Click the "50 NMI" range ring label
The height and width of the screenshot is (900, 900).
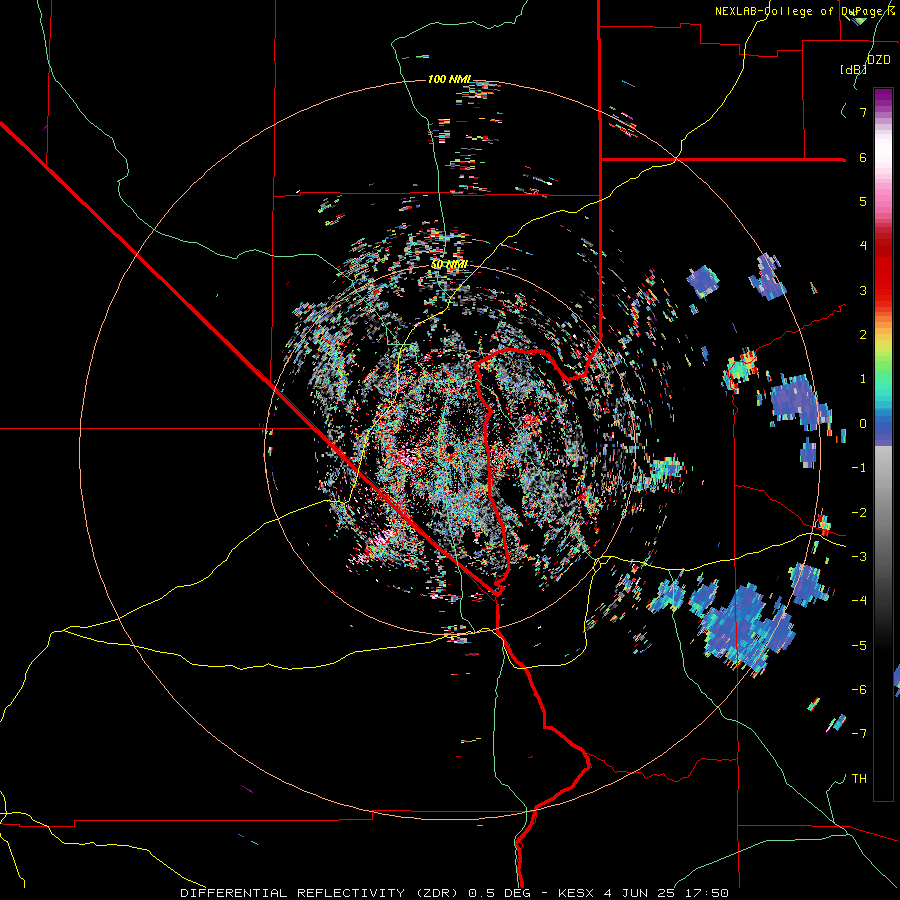tap(449, 264)
